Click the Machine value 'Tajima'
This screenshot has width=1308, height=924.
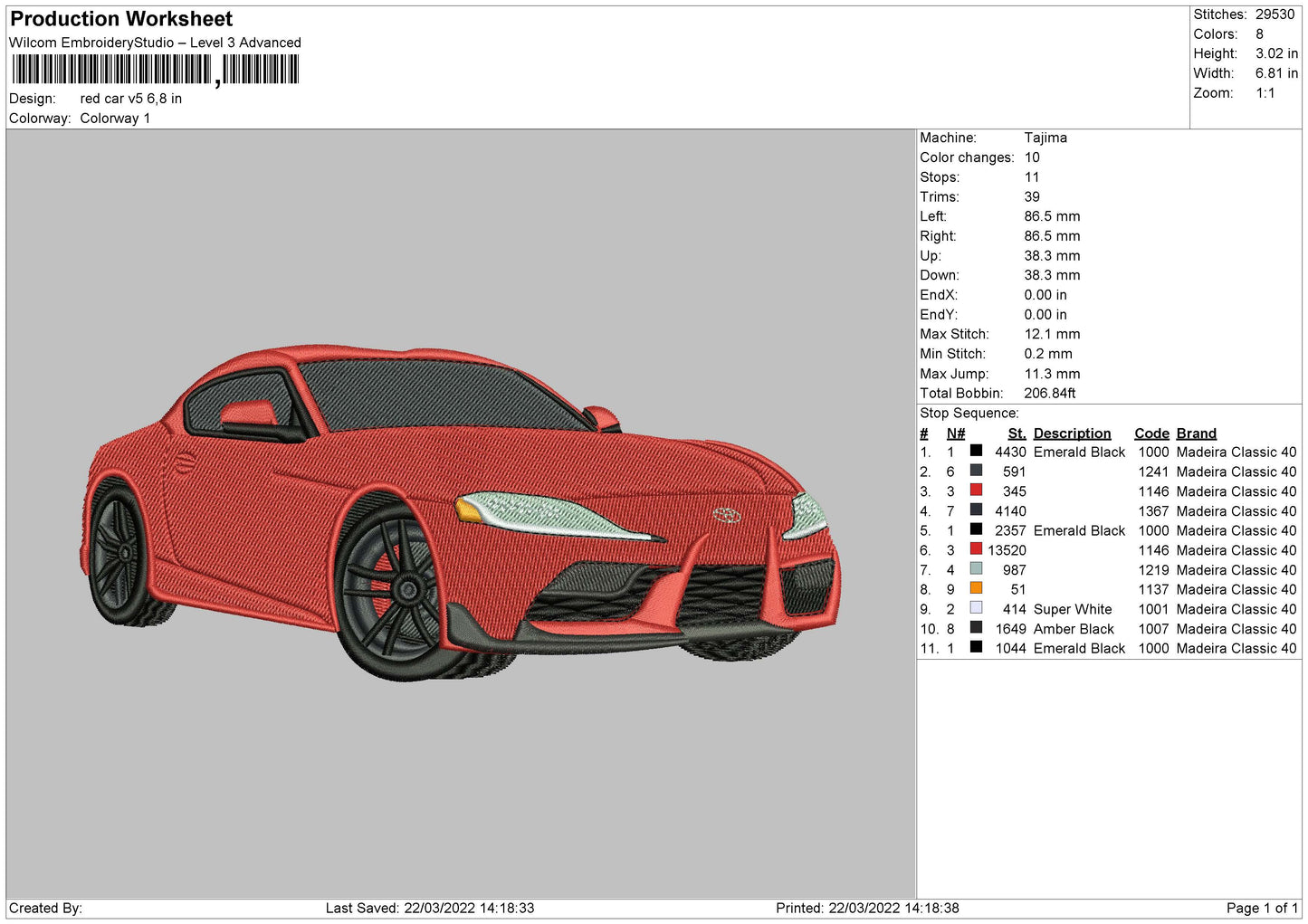[x=1045, y=138]
